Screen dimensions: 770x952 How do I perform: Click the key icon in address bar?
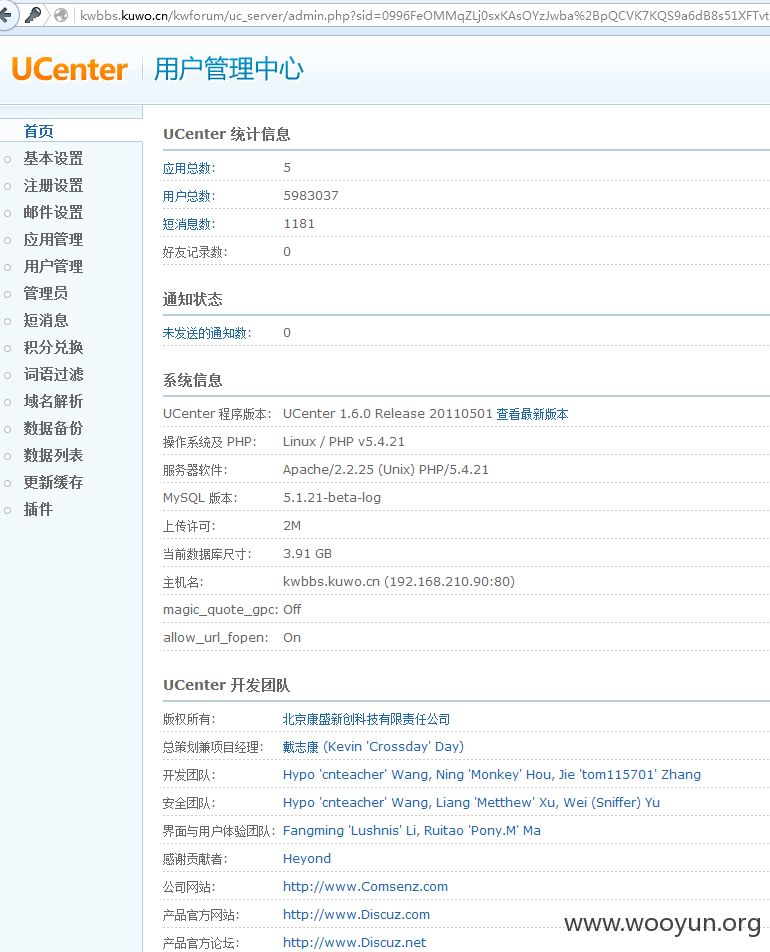33,15
